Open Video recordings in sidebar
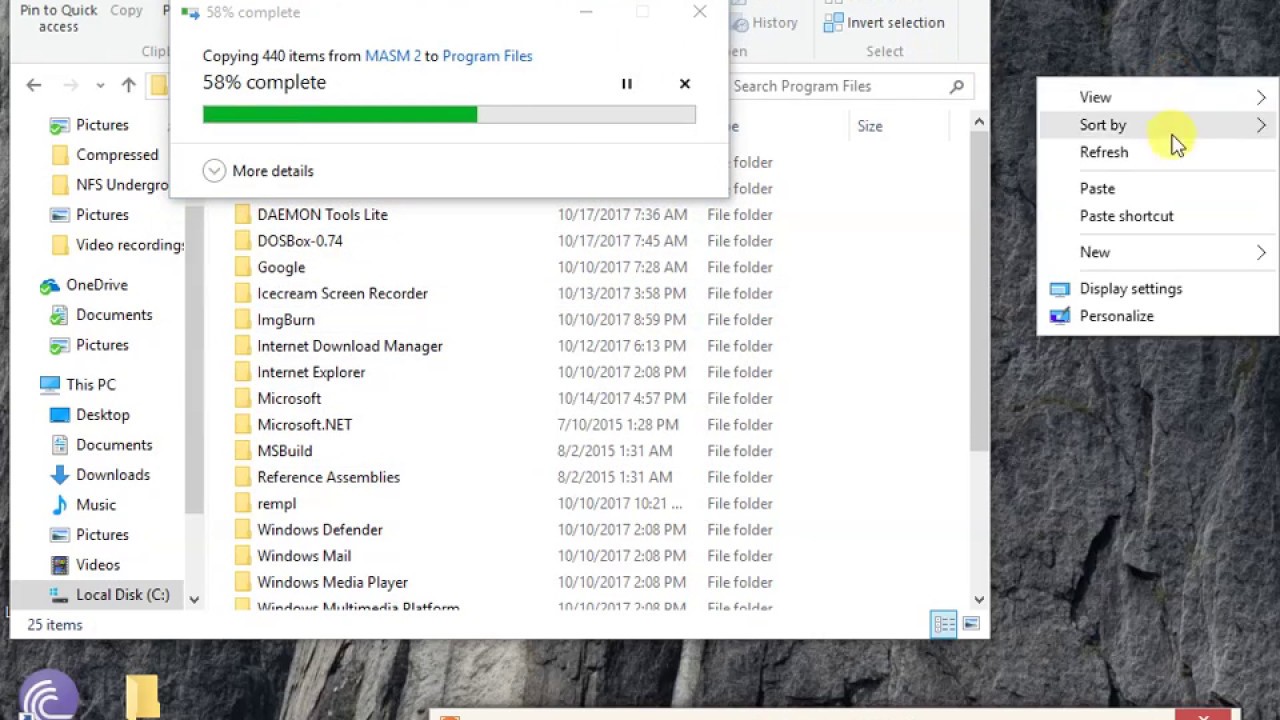The image size is (1280, 720). click(x=115, y=245)
